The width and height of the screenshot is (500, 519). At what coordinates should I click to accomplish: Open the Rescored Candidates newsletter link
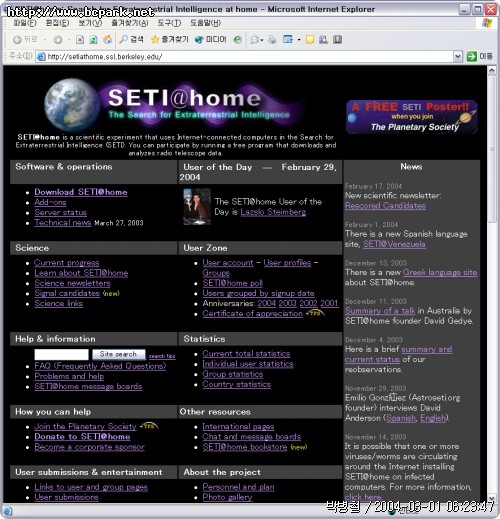coord(385,206)
